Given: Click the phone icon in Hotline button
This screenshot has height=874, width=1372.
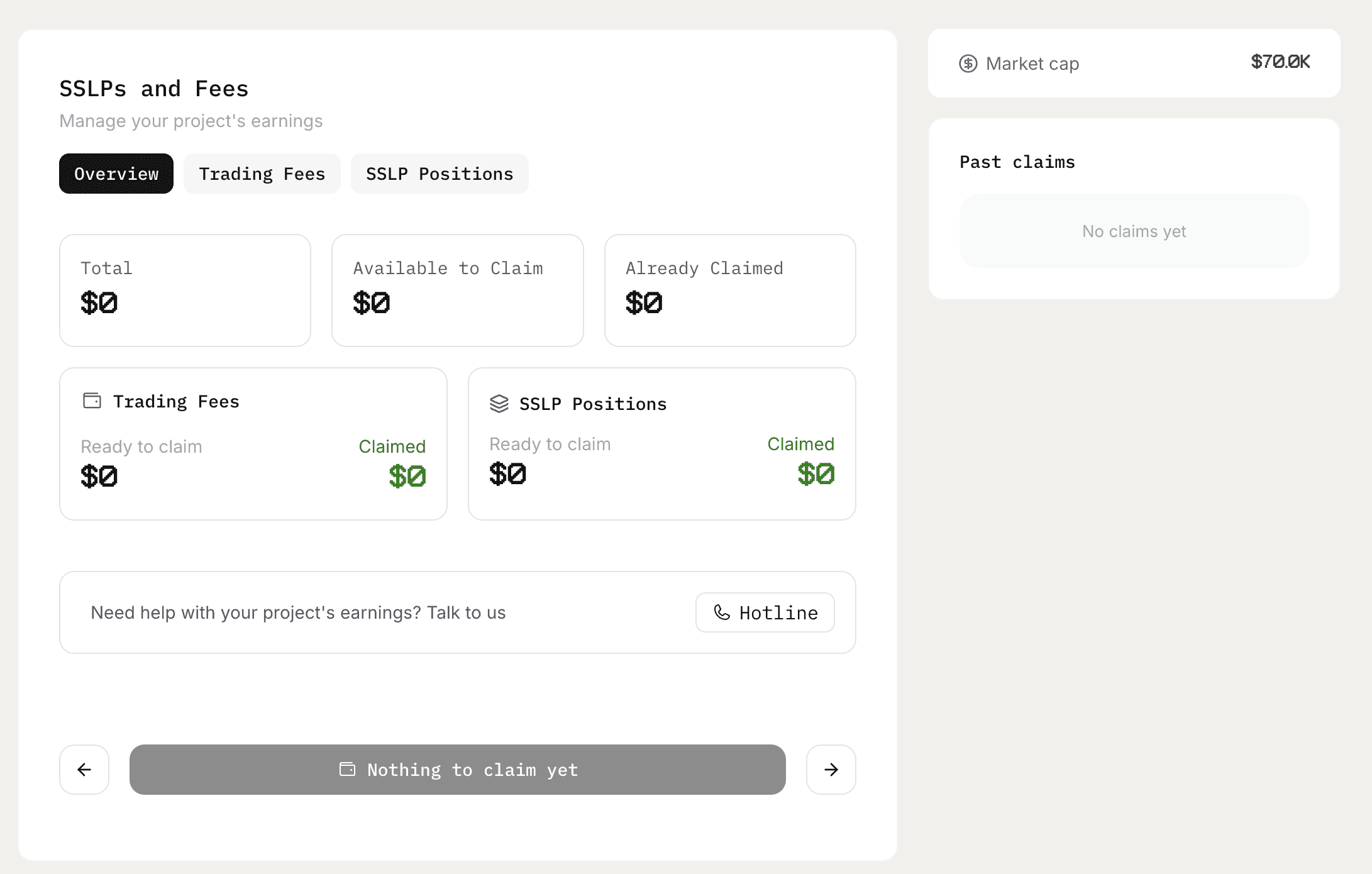Looking at the screenshot, I should pyautogui.click(x=722, y=612).
